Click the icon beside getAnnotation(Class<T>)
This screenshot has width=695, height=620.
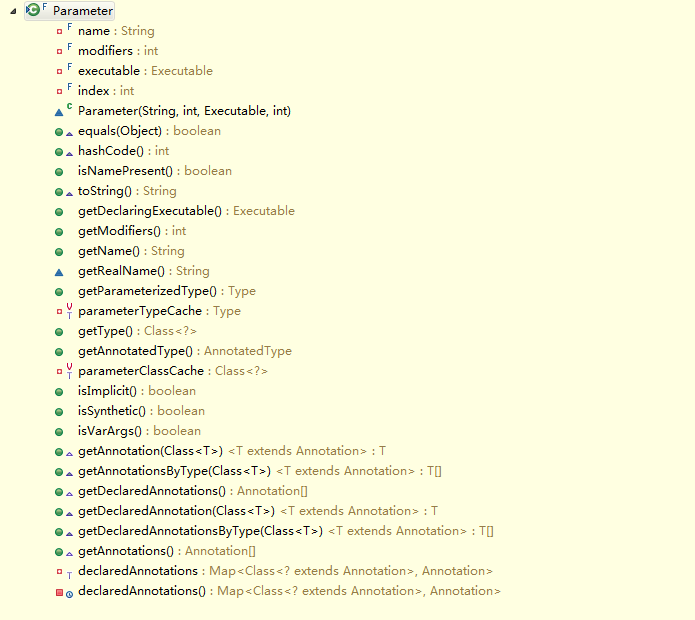(59, 452)
